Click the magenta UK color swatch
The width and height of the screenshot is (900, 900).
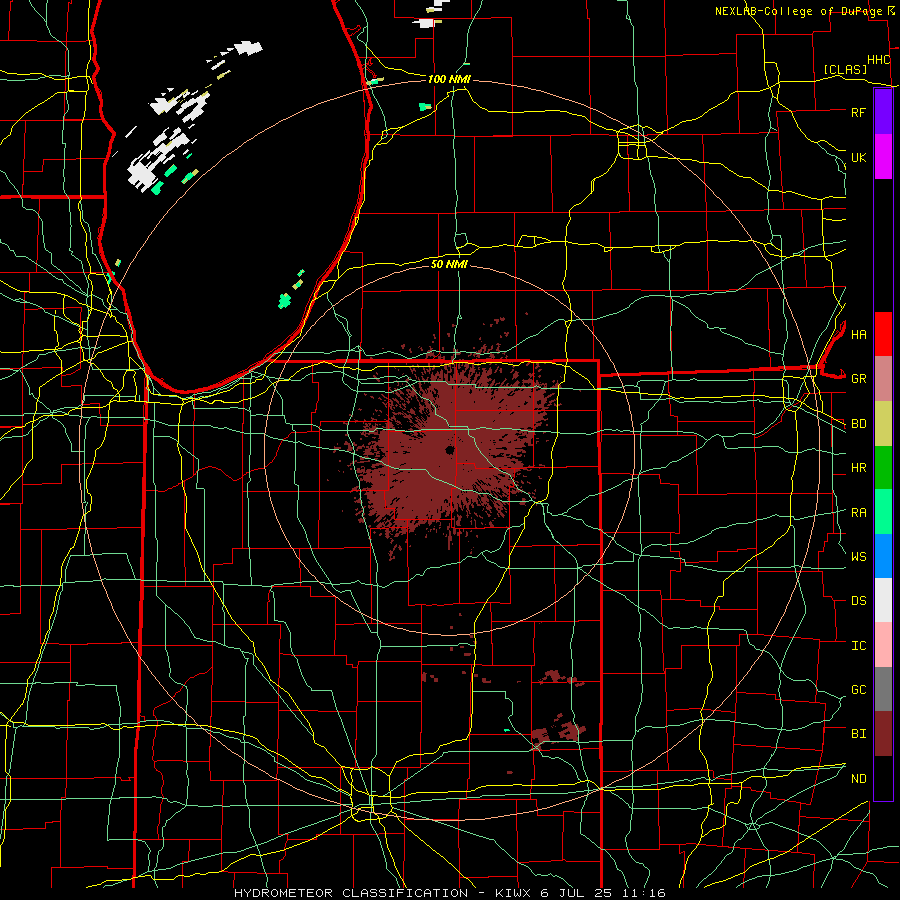click(x=883, y=157)
